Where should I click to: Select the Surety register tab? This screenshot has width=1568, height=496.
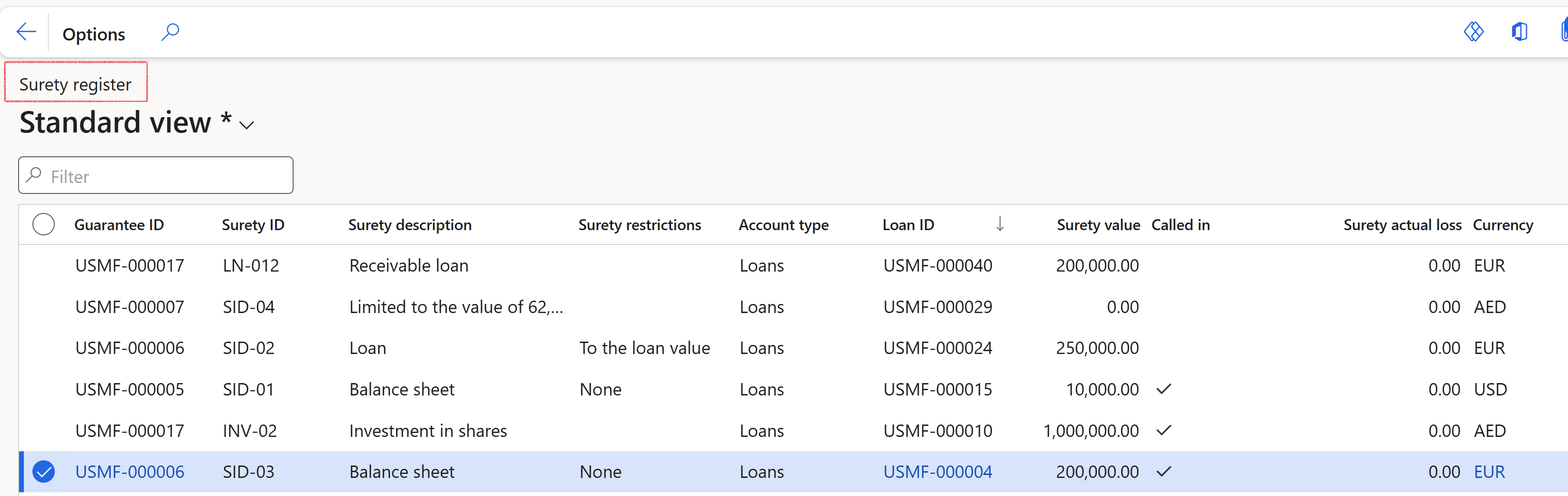coord(75,84)
